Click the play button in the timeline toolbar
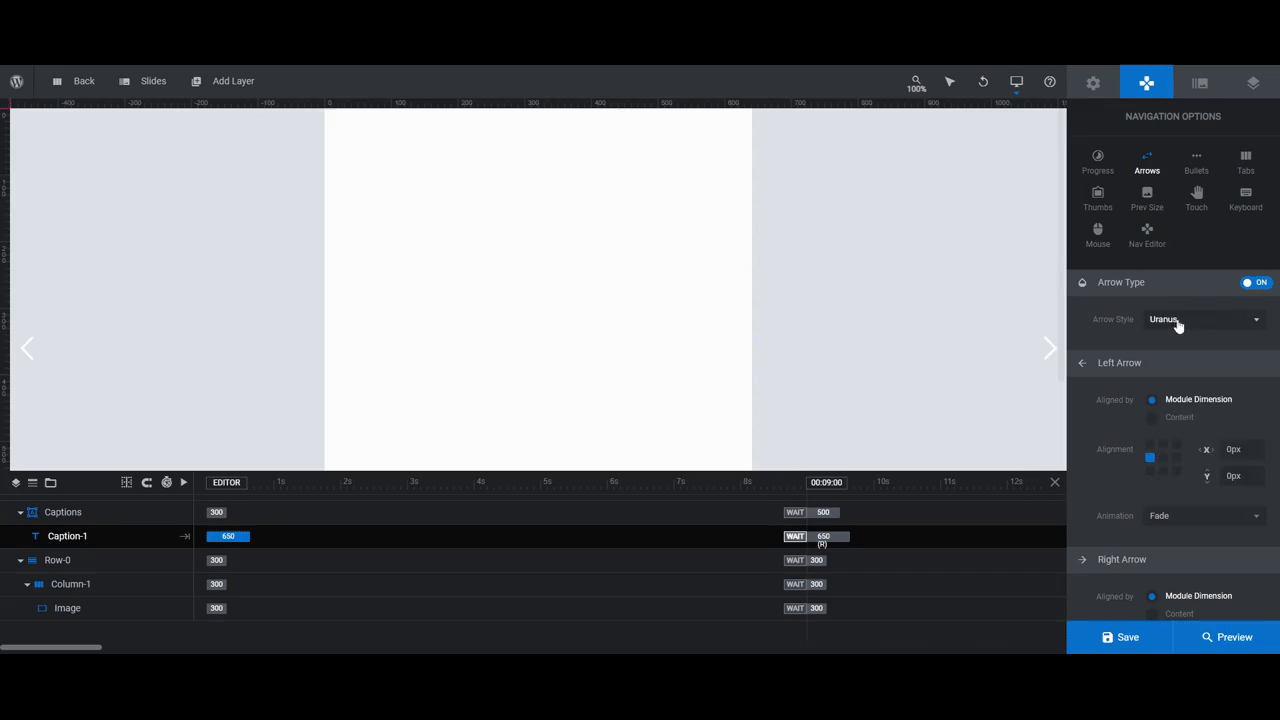Viewport: 1280px width, 720px height. click(x=183, y=482)
